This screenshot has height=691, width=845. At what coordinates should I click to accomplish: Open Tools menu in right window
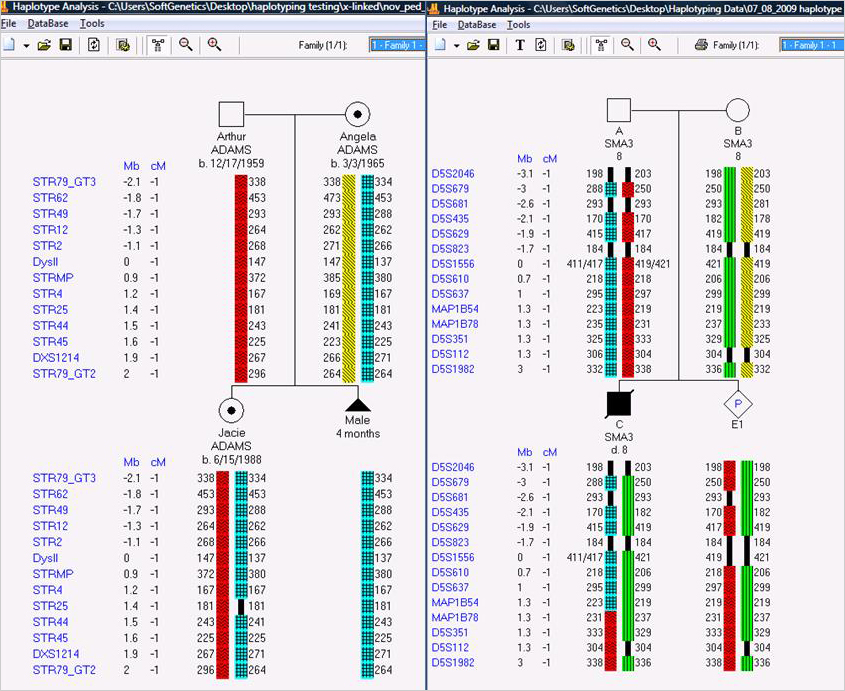pos(518,25)
